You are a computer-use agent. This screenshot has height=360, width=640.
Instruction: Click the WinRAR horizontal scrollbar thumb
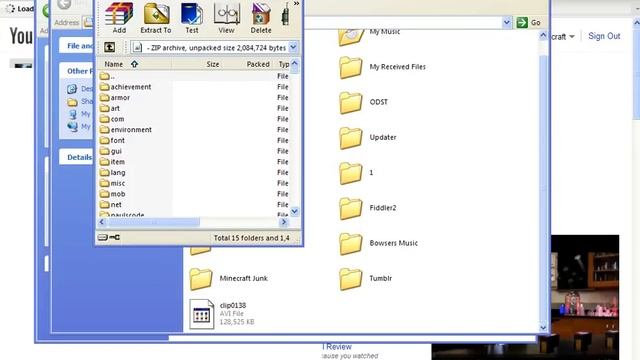click(153, 222)
